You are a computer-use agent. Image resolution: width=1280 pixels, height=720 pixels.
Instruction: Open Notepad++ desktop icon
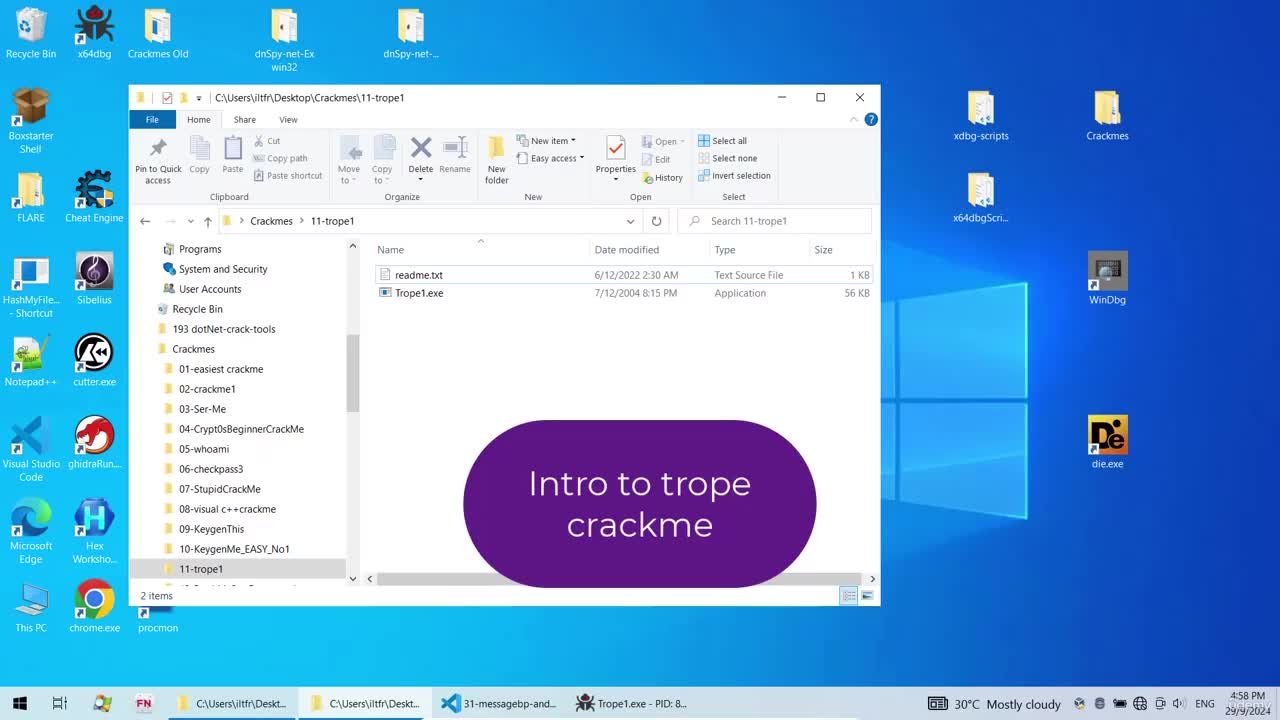(30, 360)
